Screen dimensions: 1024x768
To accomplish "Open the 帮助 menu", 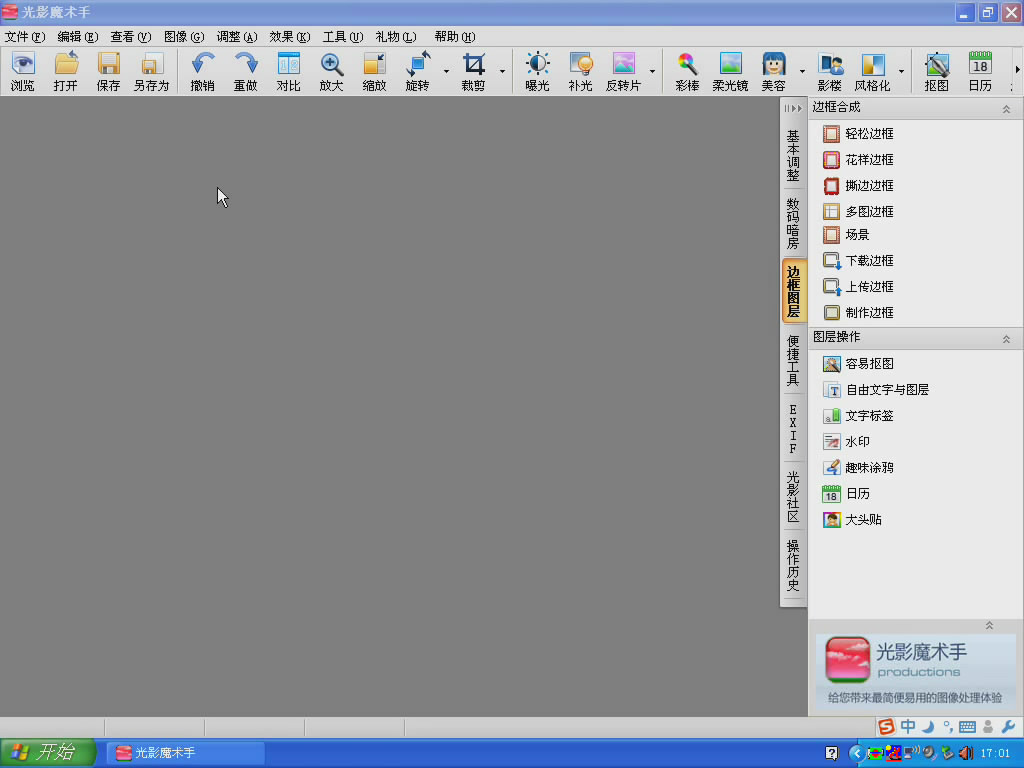I will [455, 37].
